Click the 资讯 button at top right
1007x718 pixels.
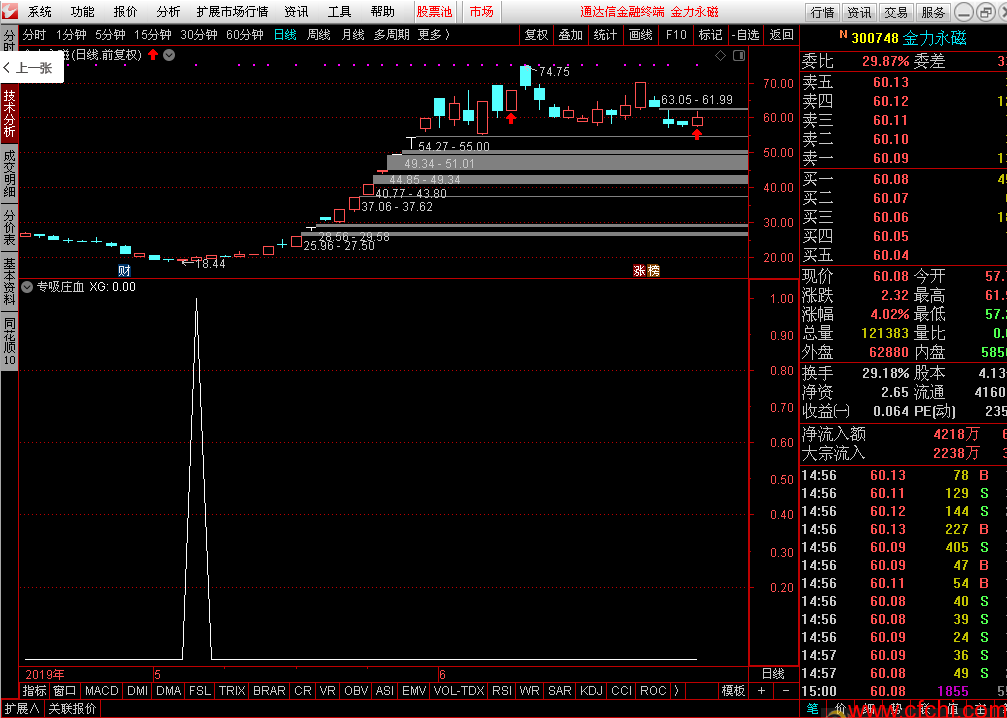[859, 12]
